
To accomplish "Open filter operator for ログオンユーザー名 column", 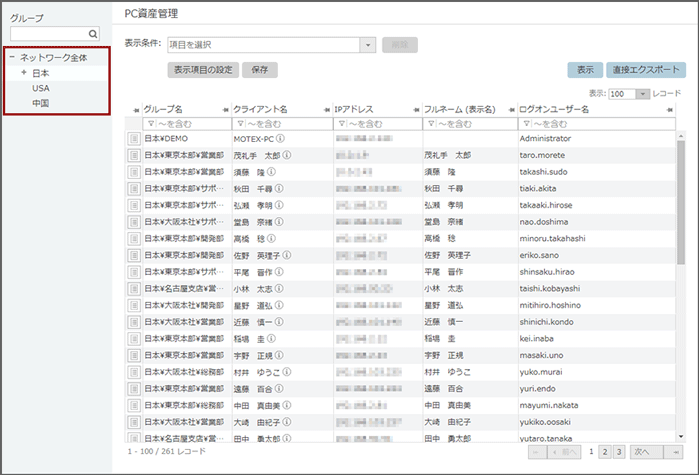I will (526, 124).
